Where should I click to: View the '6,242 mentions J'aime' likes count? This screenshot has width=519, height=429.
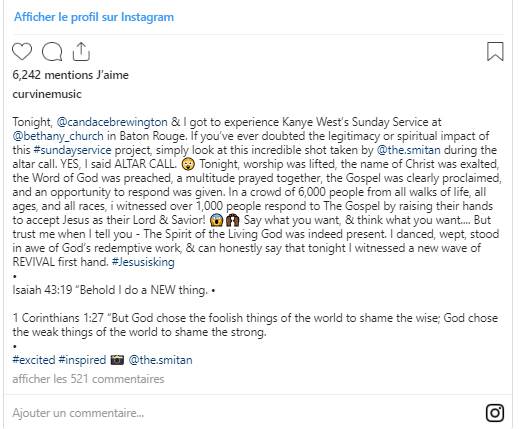(x=70, y=75)
